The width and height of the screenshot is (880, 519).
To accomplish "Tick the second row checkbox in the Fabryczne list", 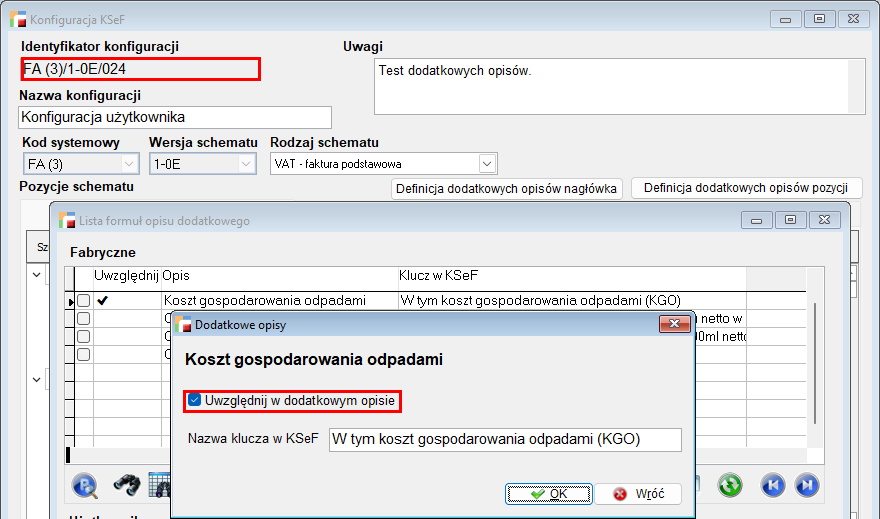I will click(x=84, y=318).
